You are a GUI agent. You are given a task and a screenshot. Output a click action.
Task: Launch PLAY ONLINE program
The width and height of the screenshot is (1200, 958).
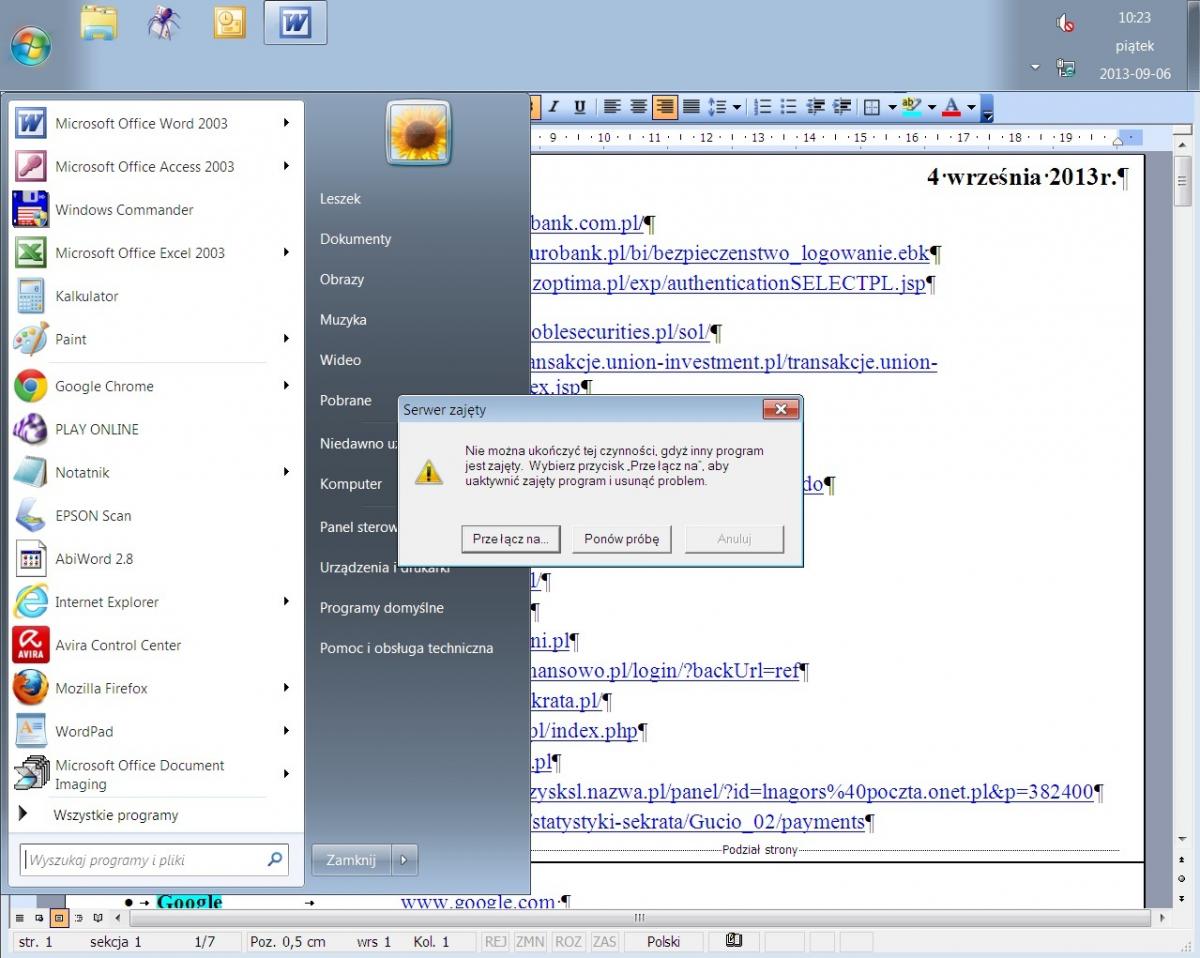(x=97, y=429)
